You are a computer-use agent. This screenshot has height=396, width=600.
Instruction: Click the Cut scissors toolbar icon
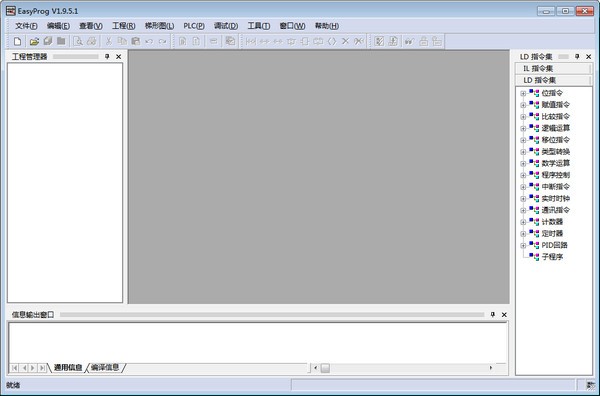(x=109, y=41)
